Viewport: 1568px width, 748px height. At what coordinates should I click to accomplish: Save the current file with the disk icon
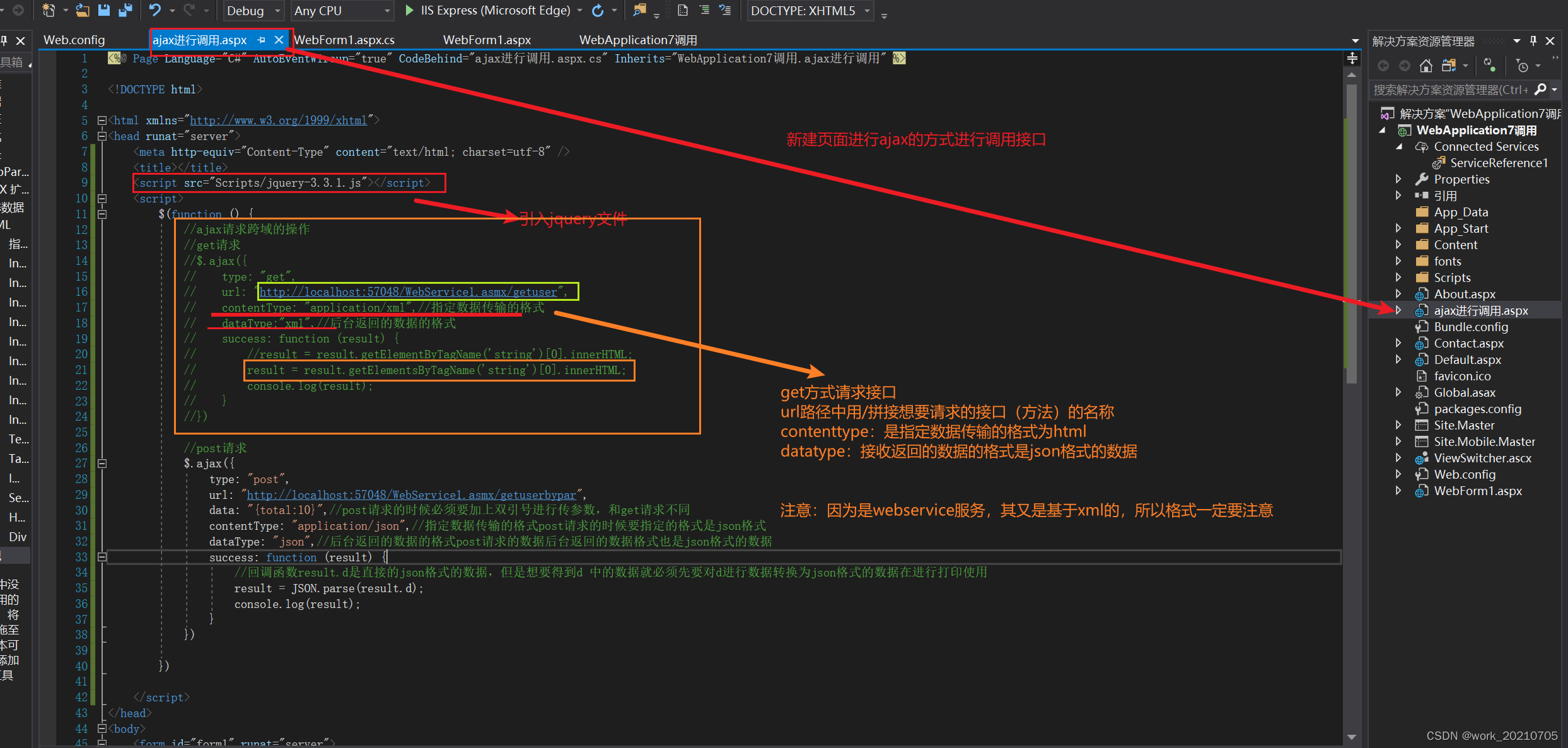coord(104,10)
